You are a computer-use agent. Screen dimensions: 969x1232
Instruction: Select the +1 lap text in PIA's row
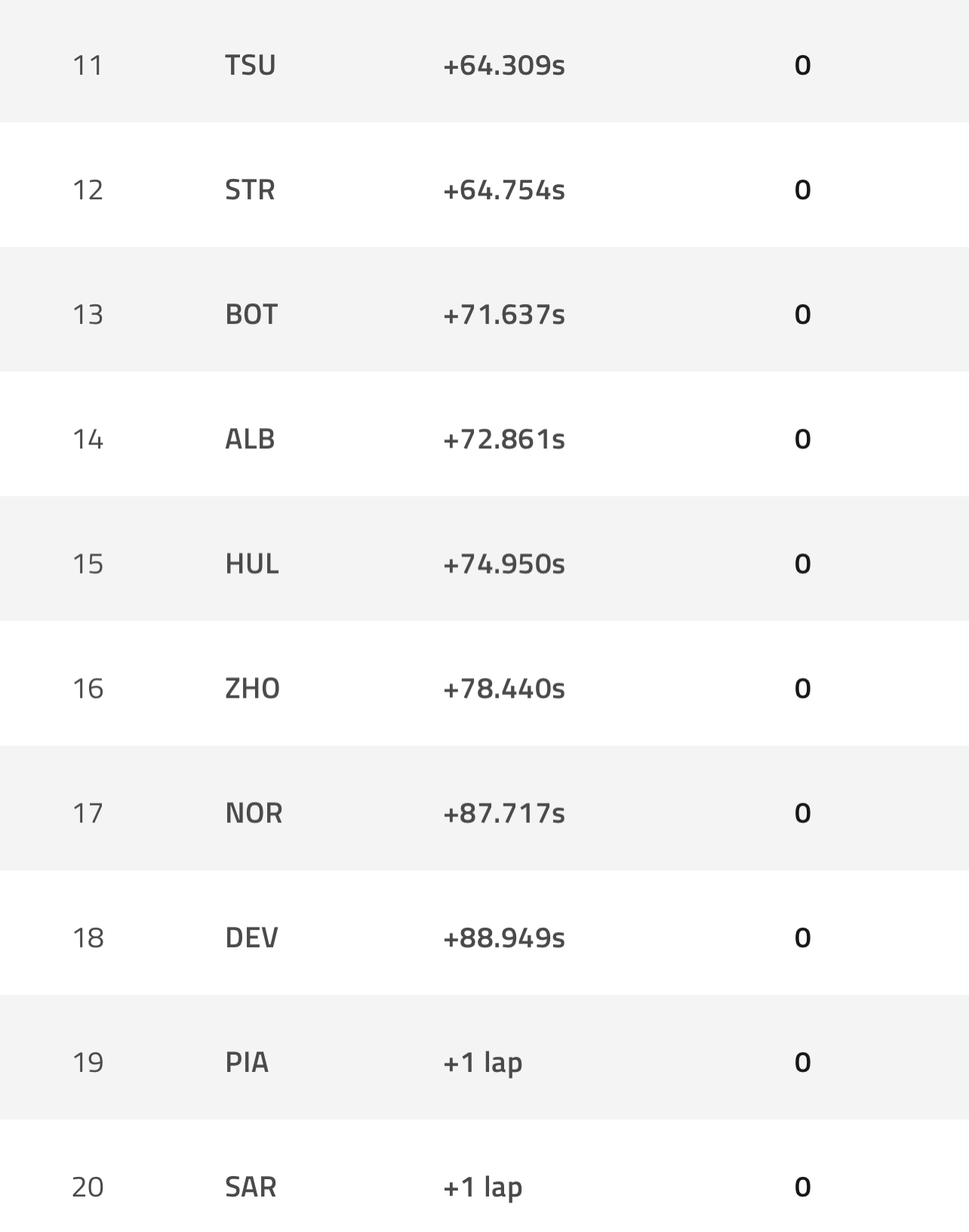coord(483,1062)
